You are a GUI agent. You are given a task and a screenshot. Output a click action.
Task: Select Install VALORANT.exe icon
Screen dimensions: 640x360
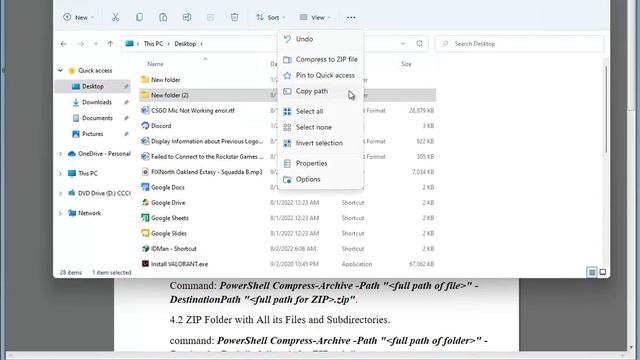[x=145, y=264]
